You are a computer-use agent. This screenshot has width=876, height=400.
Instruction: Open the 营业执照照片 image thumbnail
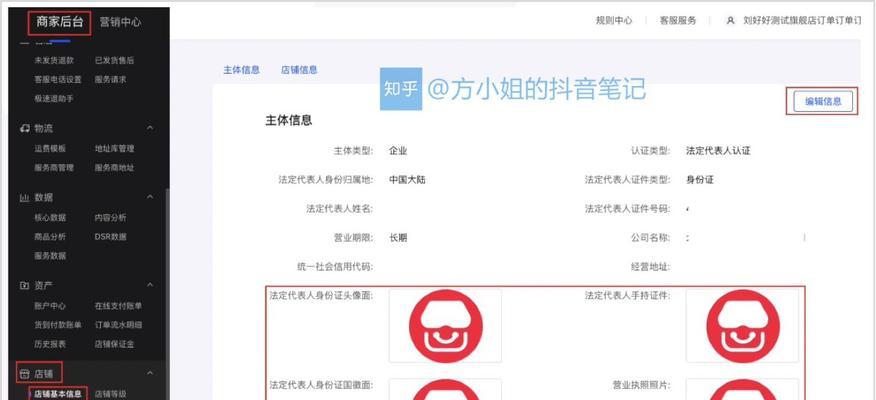742,389
